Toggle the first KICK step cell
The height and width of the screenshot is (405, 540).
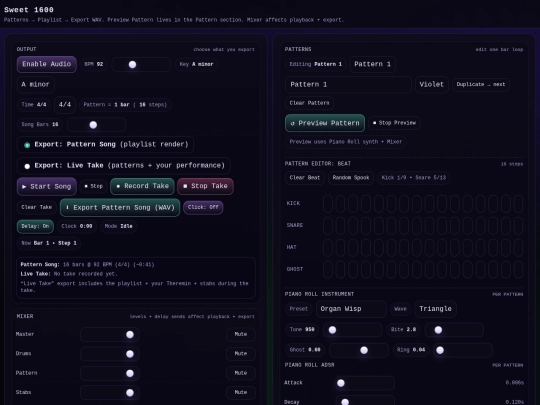328,203
